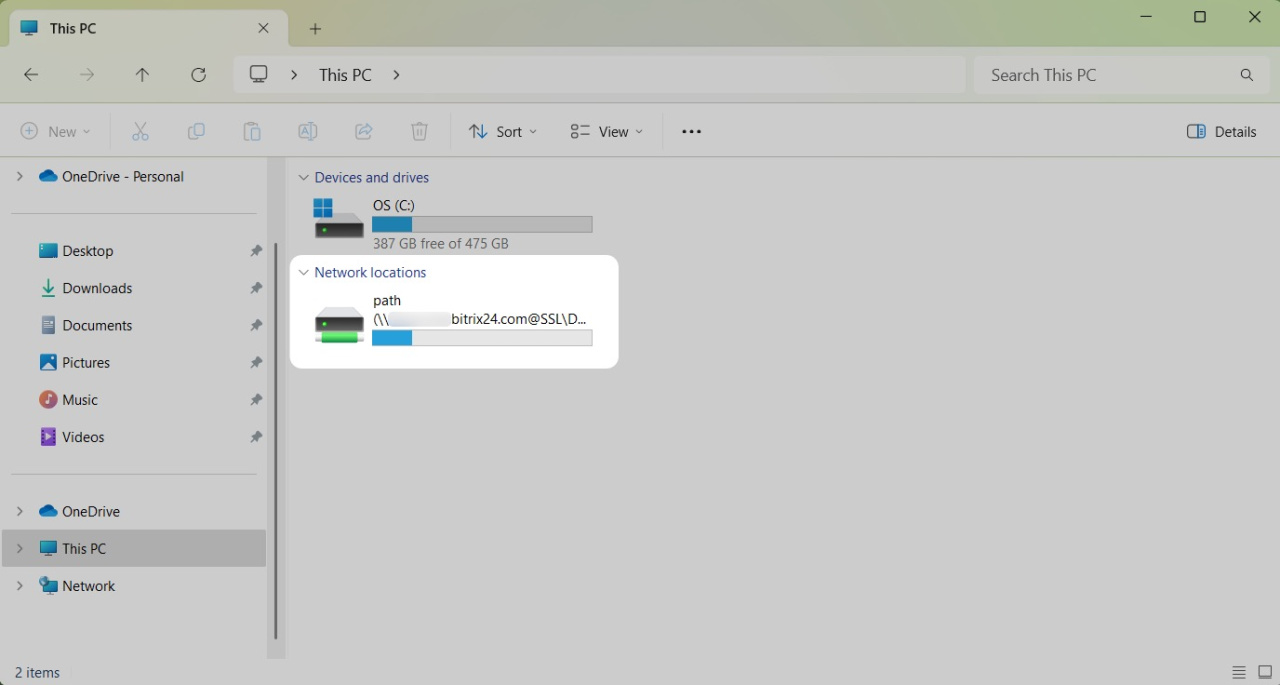Open the See more ellipsis menu
This screenshot has height=685, width=1280.
coord(691,132)
